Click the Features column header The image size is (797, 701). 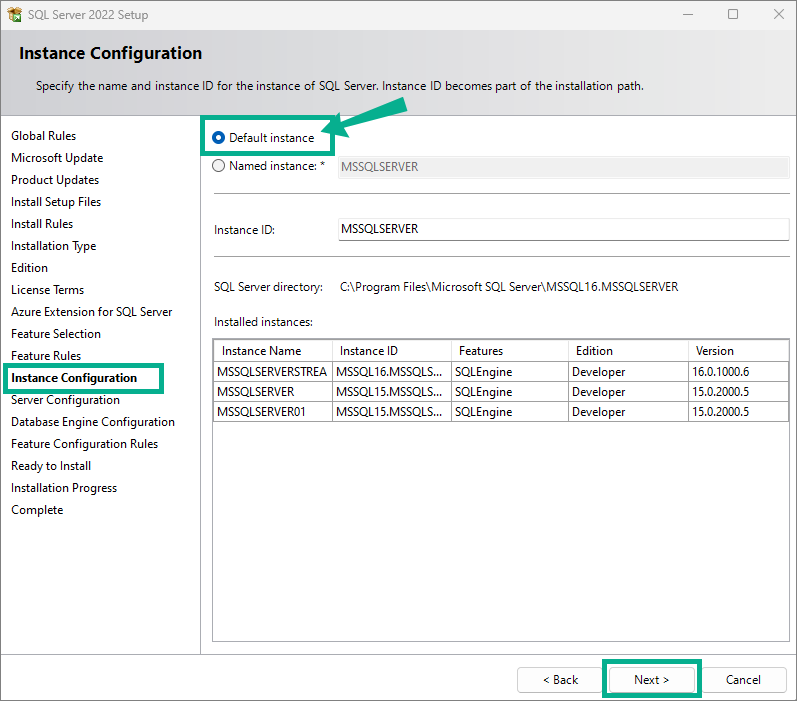[510, 351]
